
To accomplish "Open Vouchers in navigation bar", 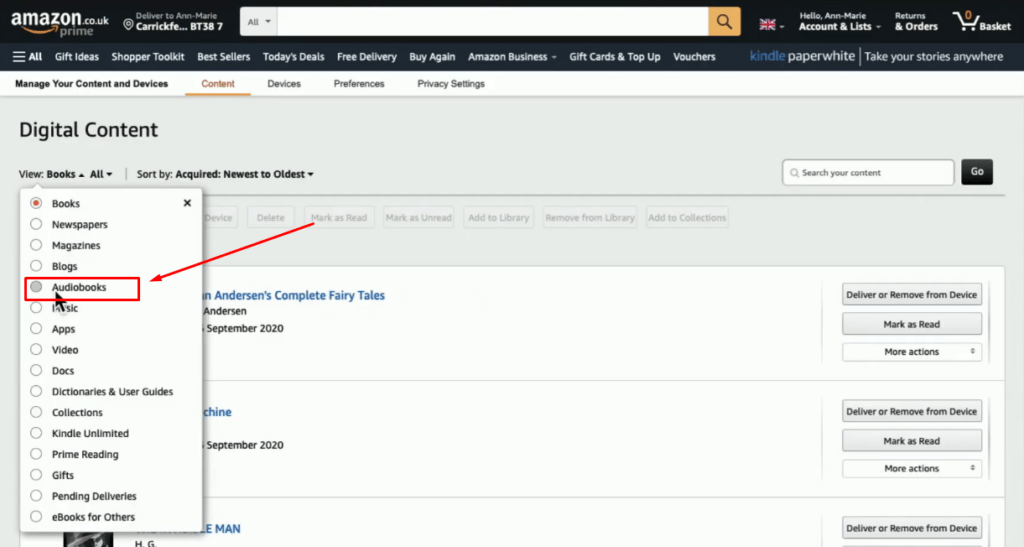I will coord(694,57).
